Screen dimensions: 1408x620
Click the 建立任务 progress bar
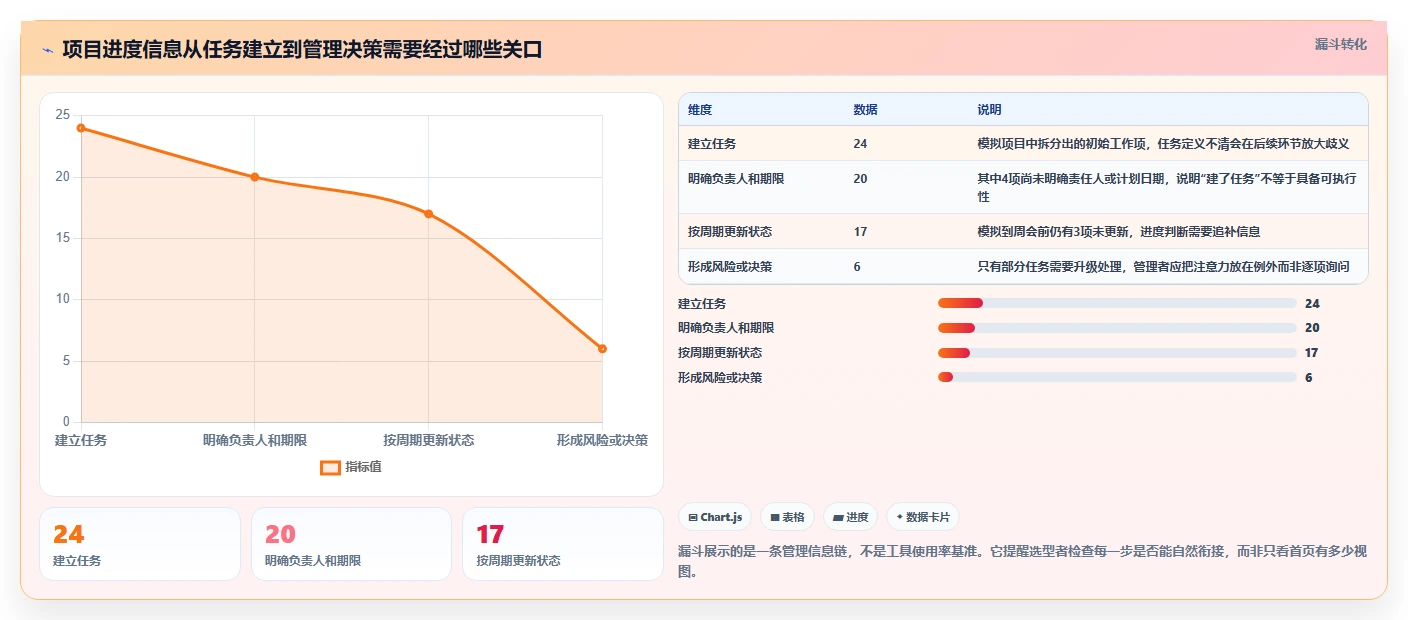[1117, 303]
